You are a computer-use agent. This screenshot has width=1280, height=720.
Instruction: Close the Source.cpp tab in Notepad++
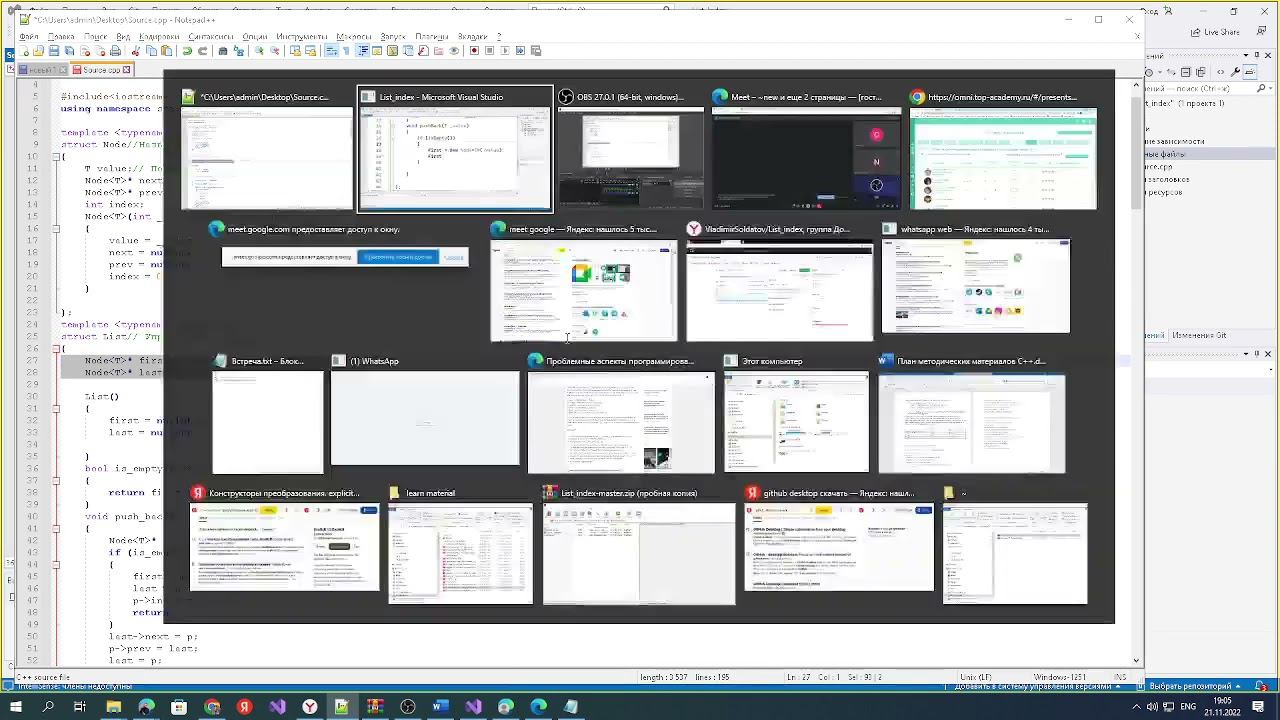coord(128,70)
